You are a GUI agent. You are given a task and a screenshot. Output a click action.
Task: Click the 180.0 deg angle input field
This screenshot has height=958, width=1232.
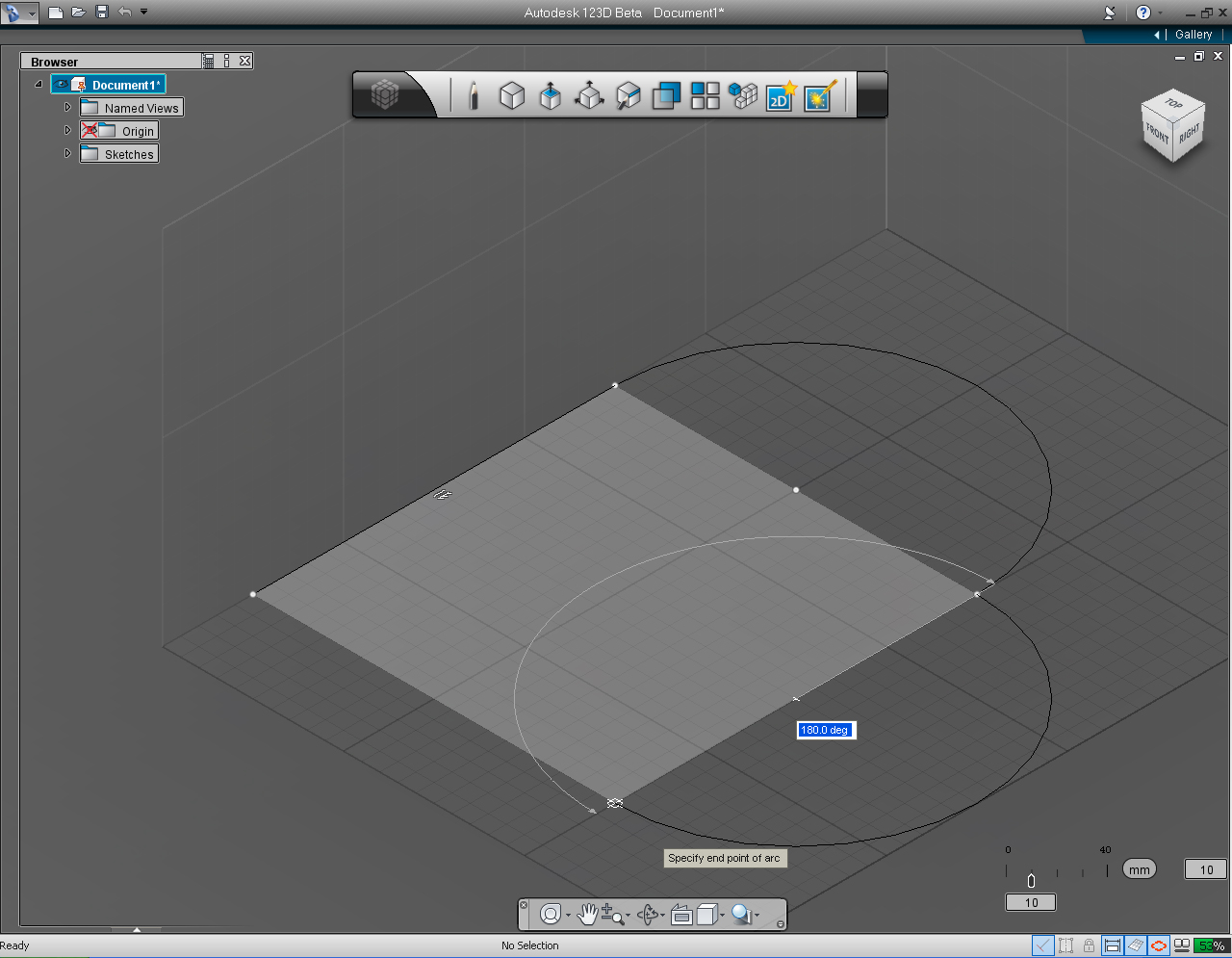coord(826,730)
